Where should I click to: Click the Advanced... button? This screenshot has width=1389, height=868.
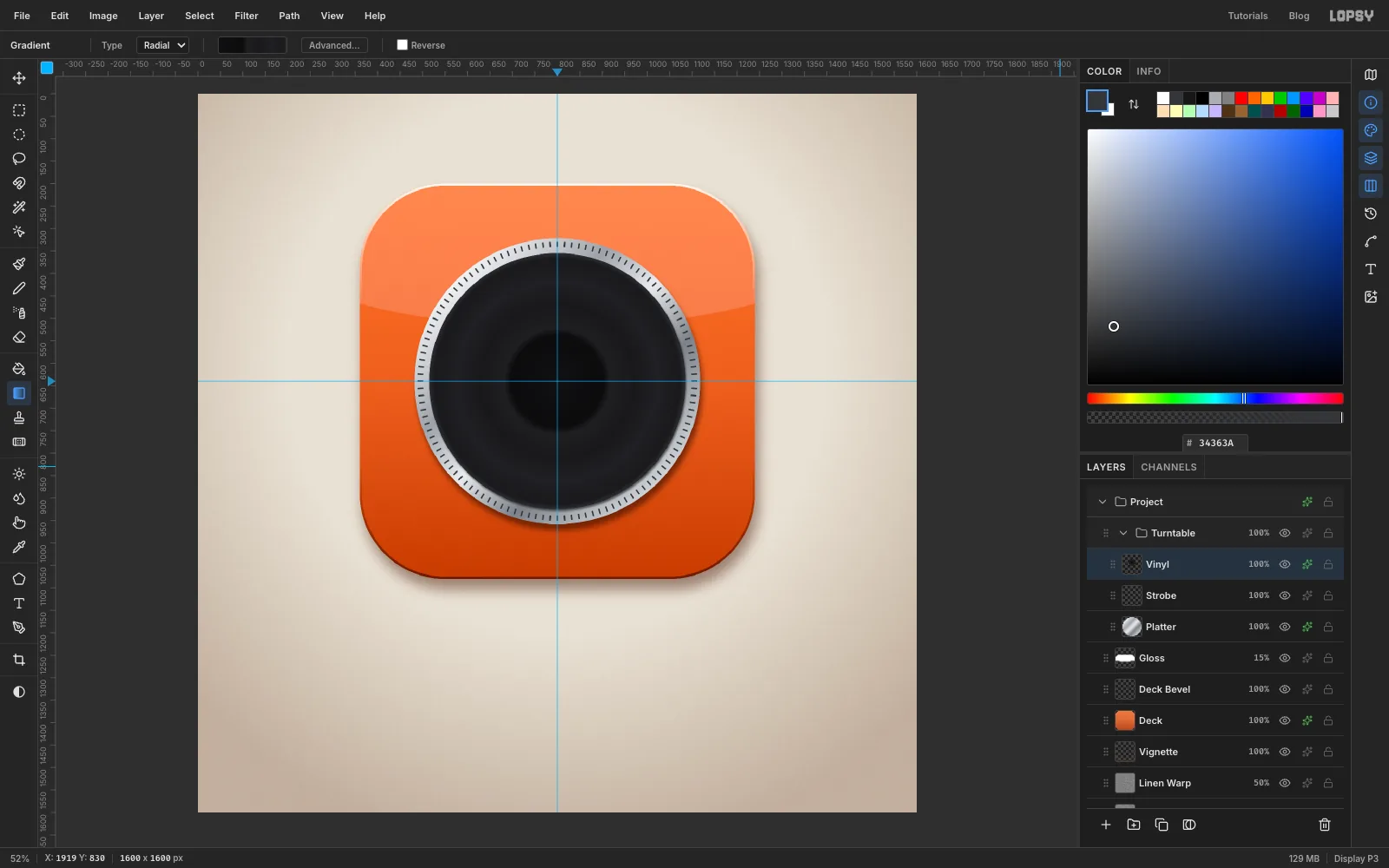[x=334, y=45]
